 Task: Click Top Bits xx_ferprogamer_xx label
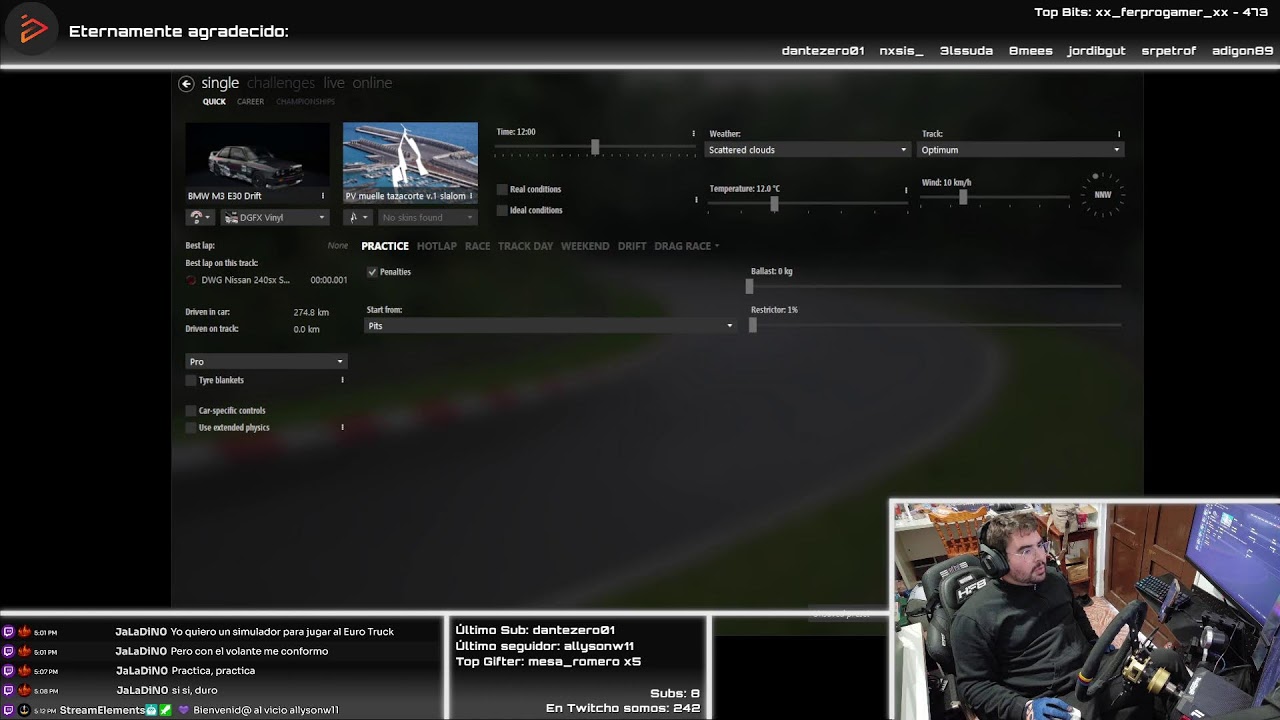click(x=1151, y=12)
